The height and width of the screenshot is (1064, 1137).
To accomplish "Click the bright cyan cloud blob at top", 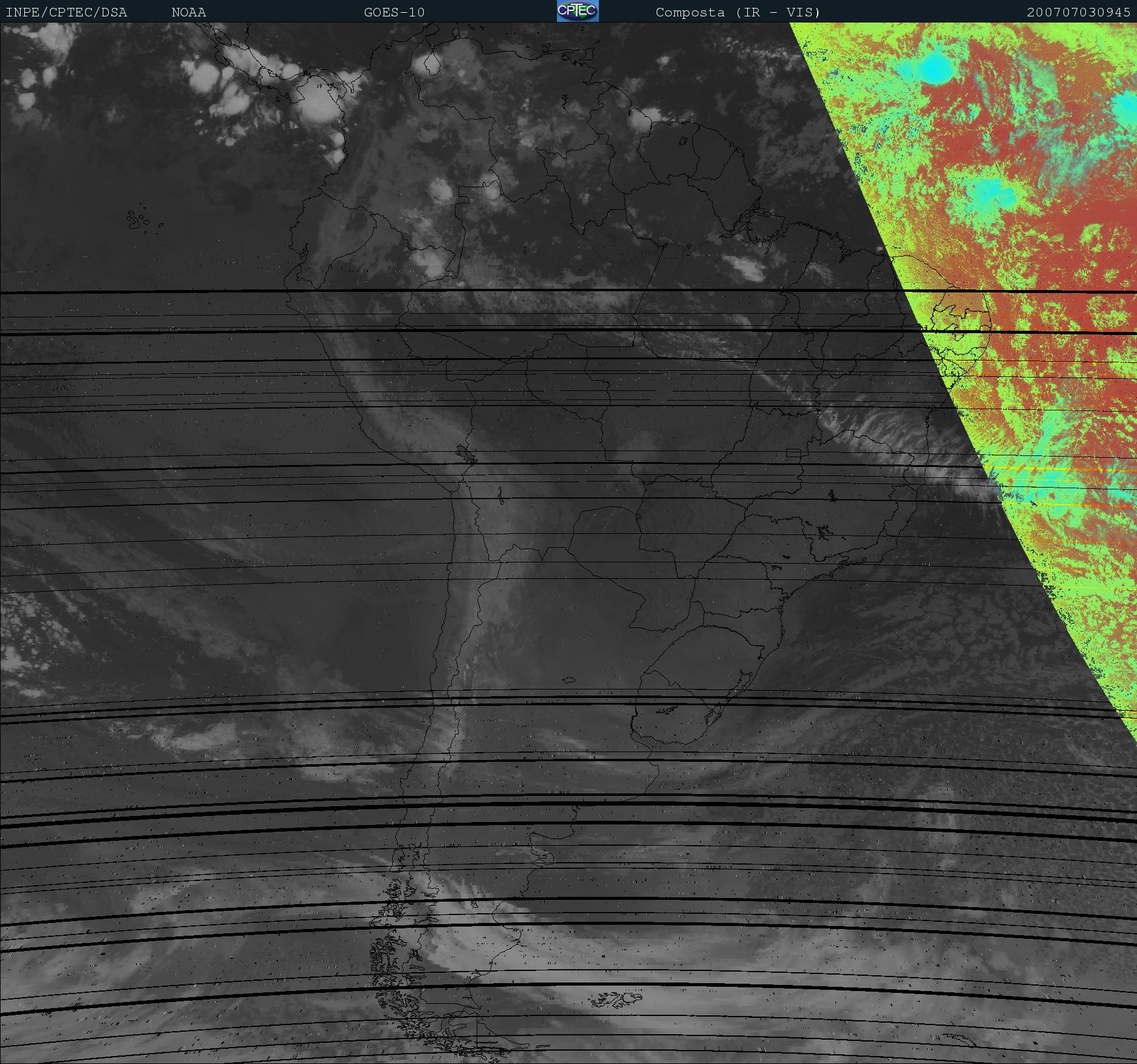I will (x=935, y=69).
